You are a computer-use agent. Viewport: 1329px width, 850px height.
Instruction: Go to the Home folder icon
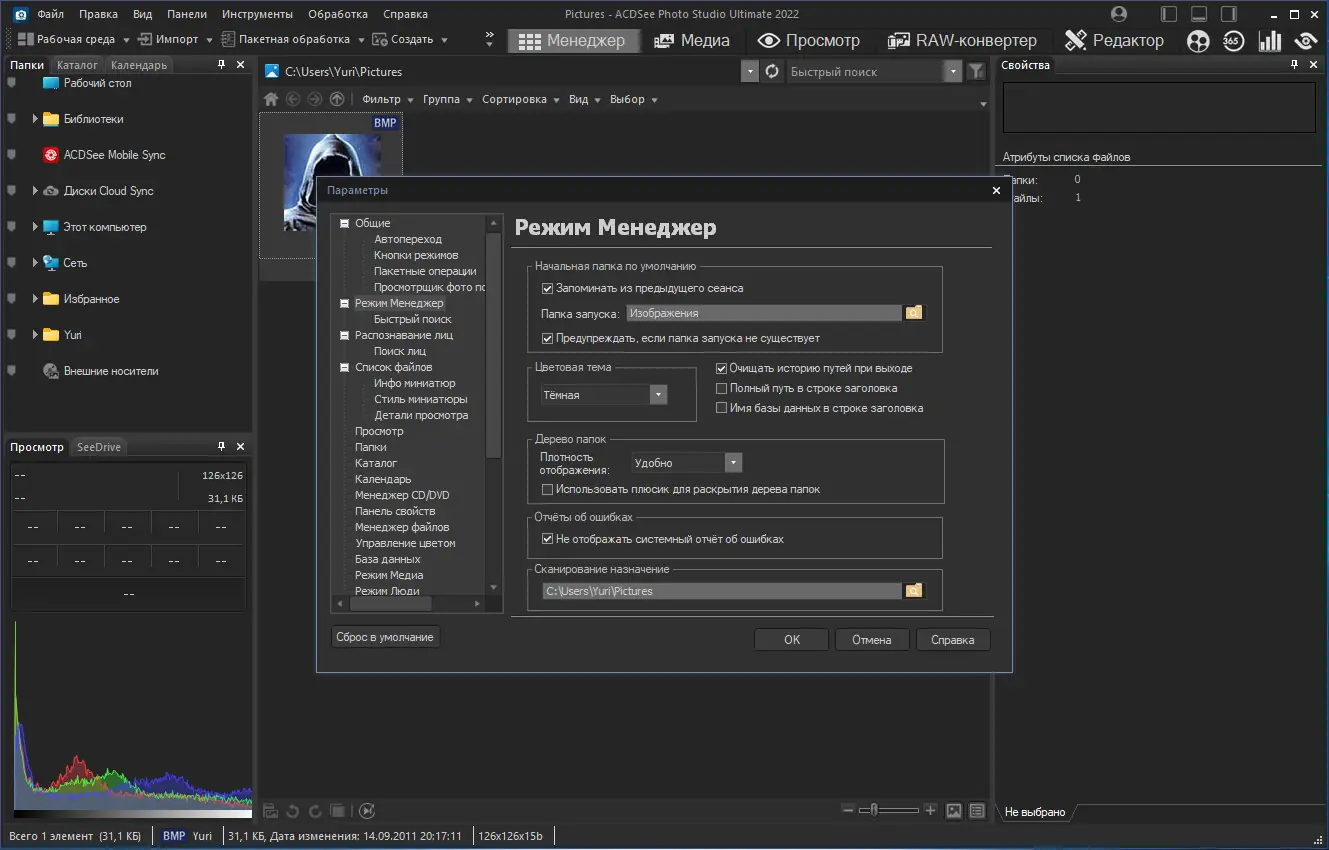(x=270, y=99)
